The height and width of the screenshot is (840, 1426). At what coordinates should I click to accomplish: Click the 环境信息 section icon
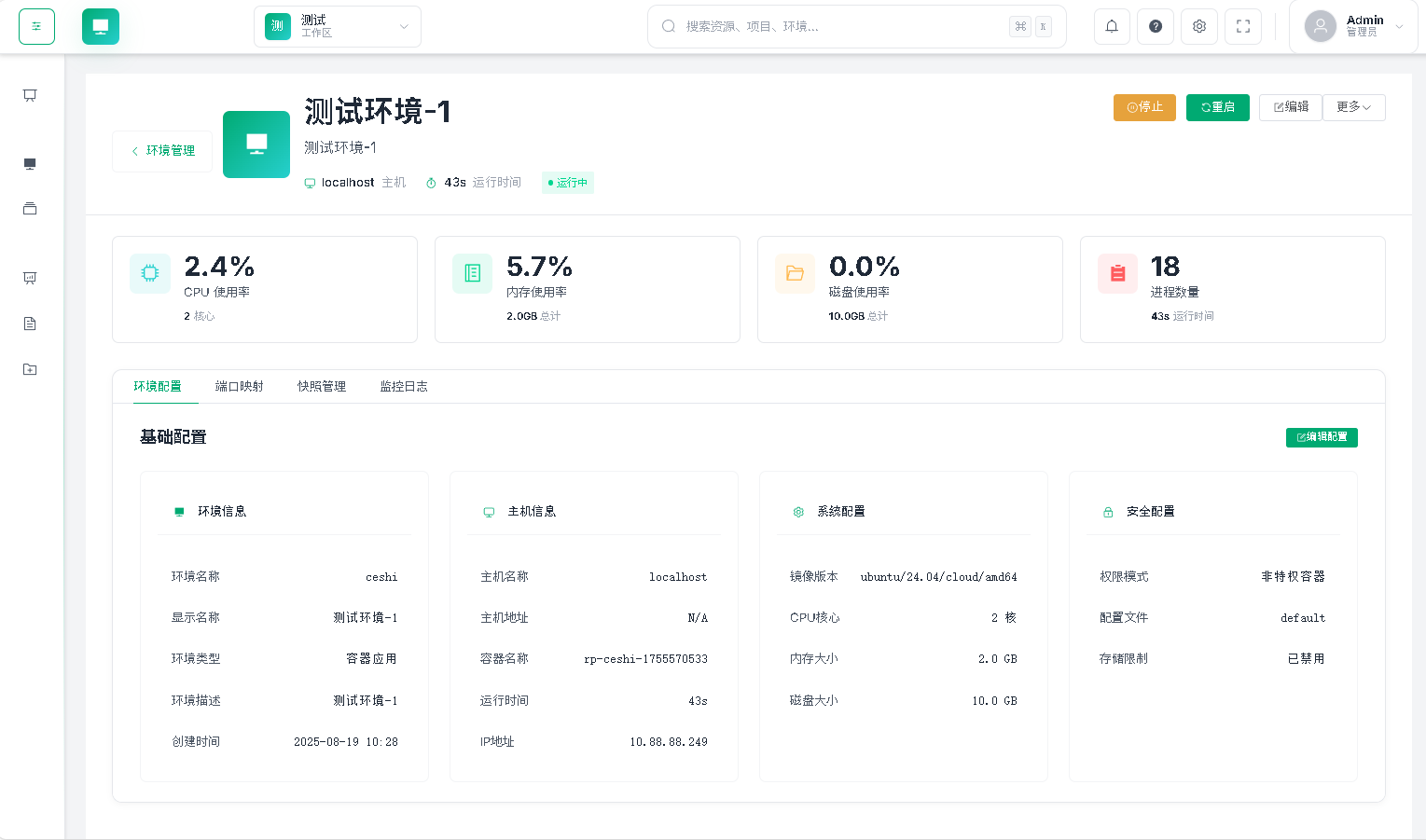coord(179,512)
